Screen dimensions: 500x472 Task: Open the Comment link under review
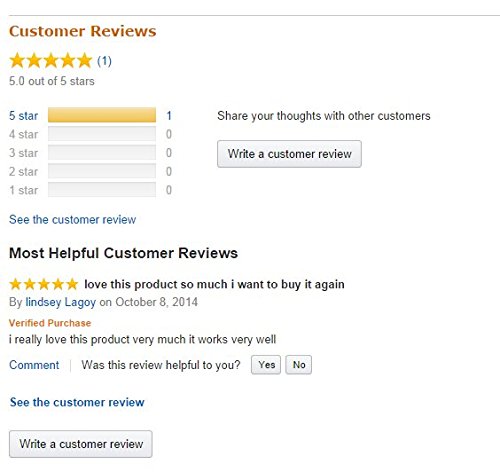[34, 365]
